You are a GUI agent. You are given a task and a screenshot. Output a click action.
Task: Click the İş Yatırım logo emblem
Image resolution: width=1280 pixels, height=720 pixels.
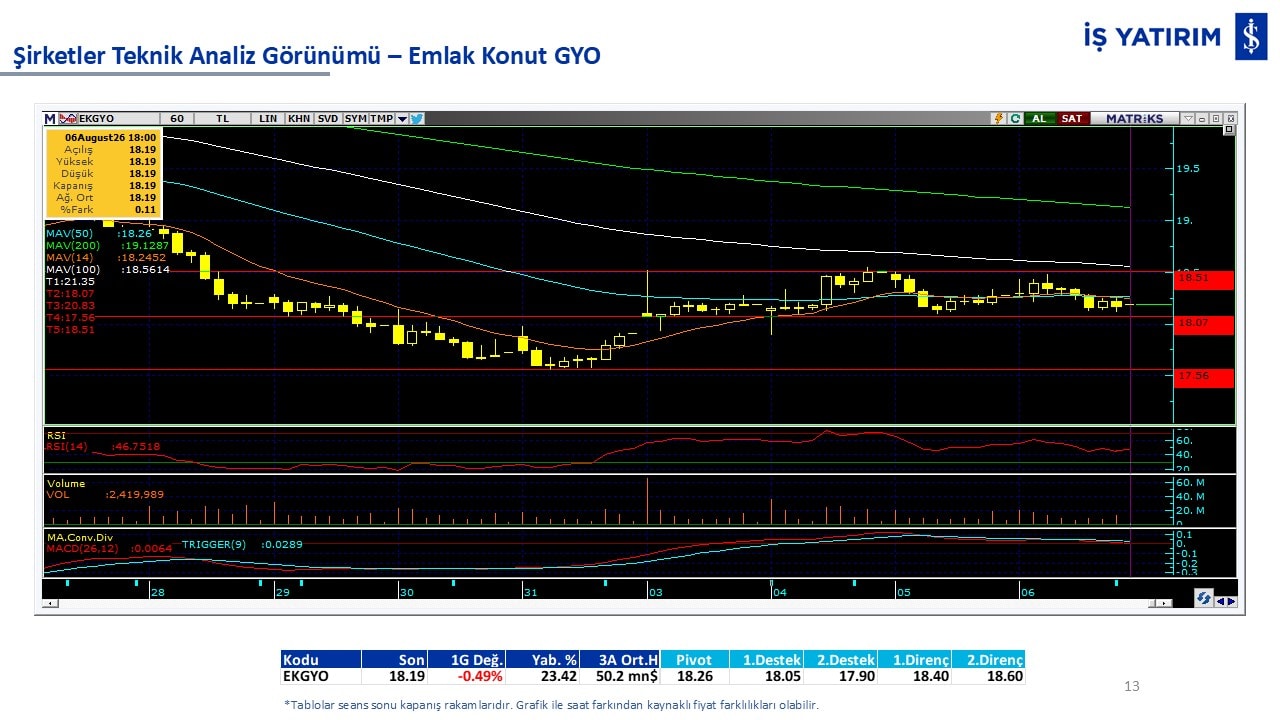(1250, 37)
